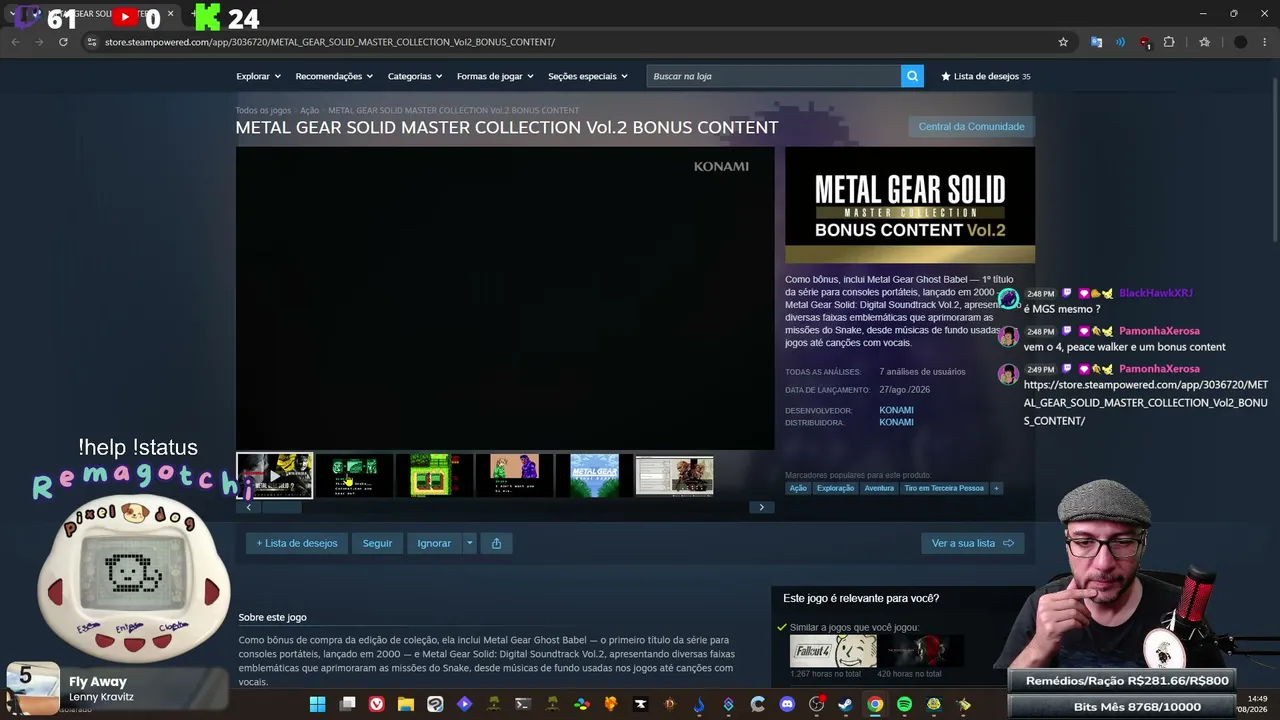
Task: Add game to wishlist (+ Lista de desejos)
Action: pyautogui.click(x=297, y=543)
